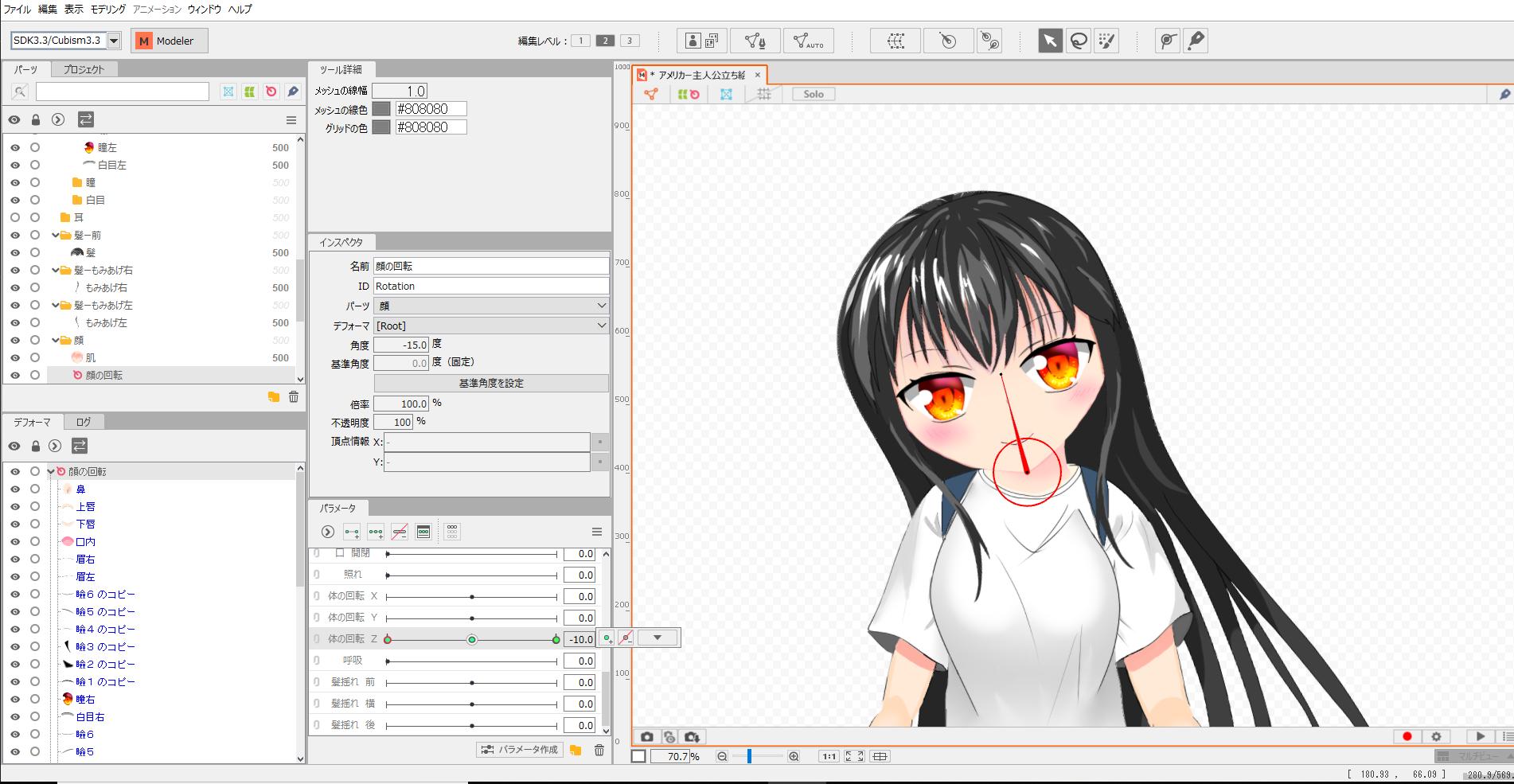The width and height of the screenshot is (1514, 784).
Task: Open the アニメーション menu
Action: pyautogui.click(x=157, y=9)
